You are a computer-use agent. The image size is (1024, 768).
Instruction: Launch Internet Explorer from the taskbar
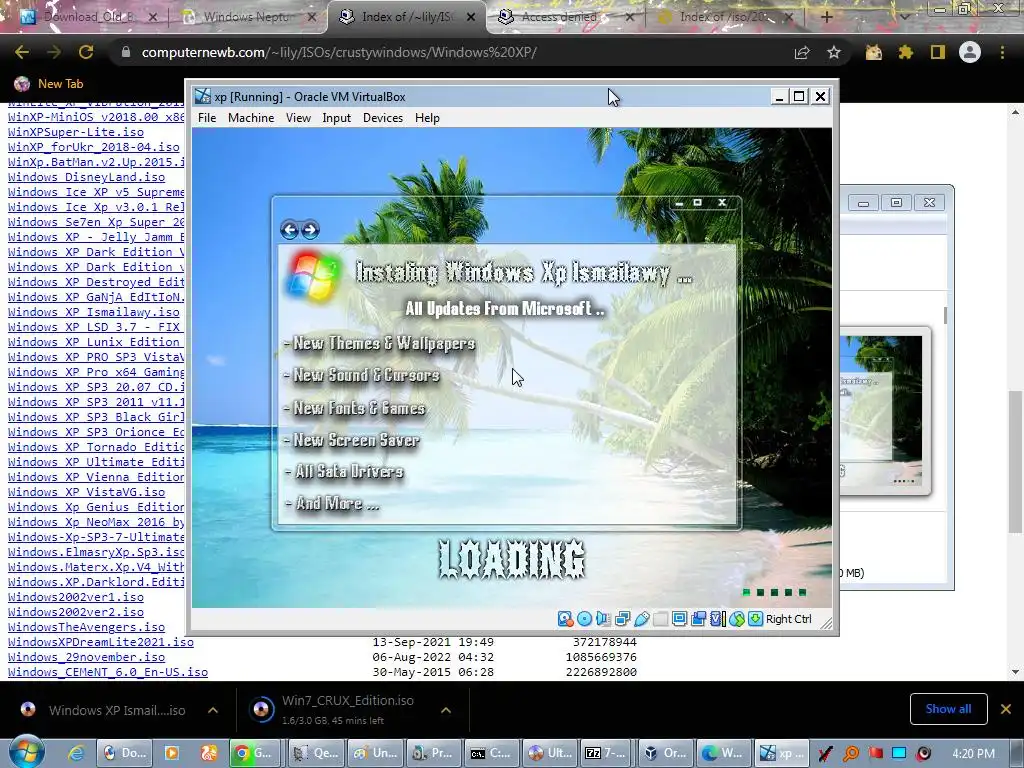(x=76, y=753)
